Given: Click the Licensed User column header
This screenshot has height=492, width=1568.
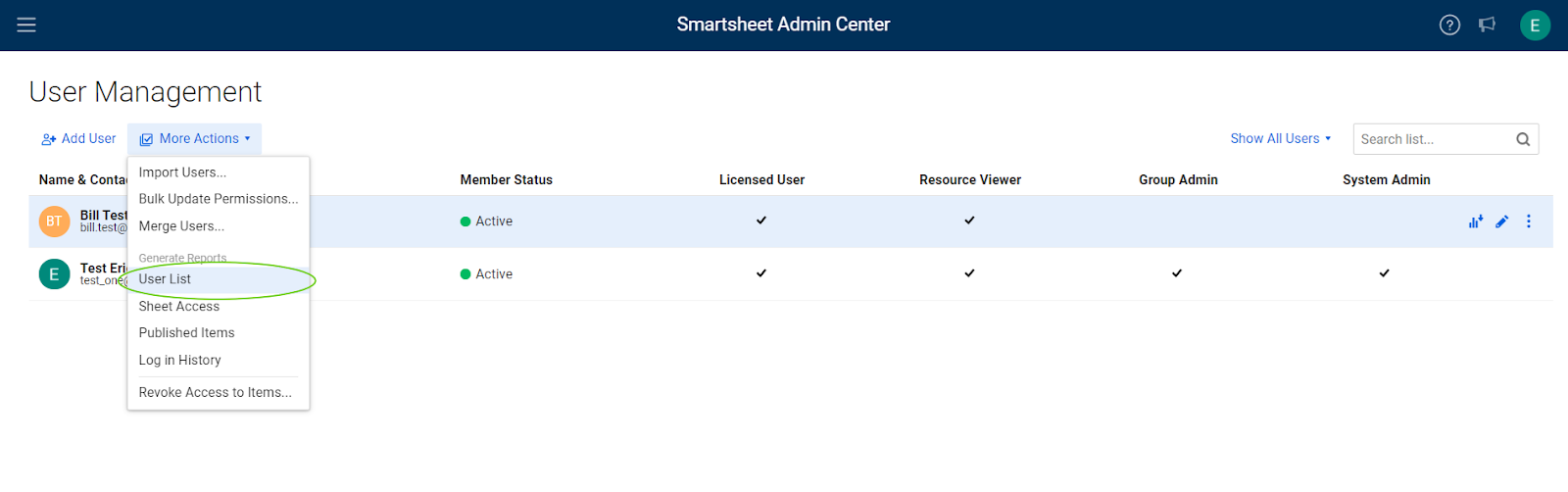Looking at the screenshot, I should (761, 180).
